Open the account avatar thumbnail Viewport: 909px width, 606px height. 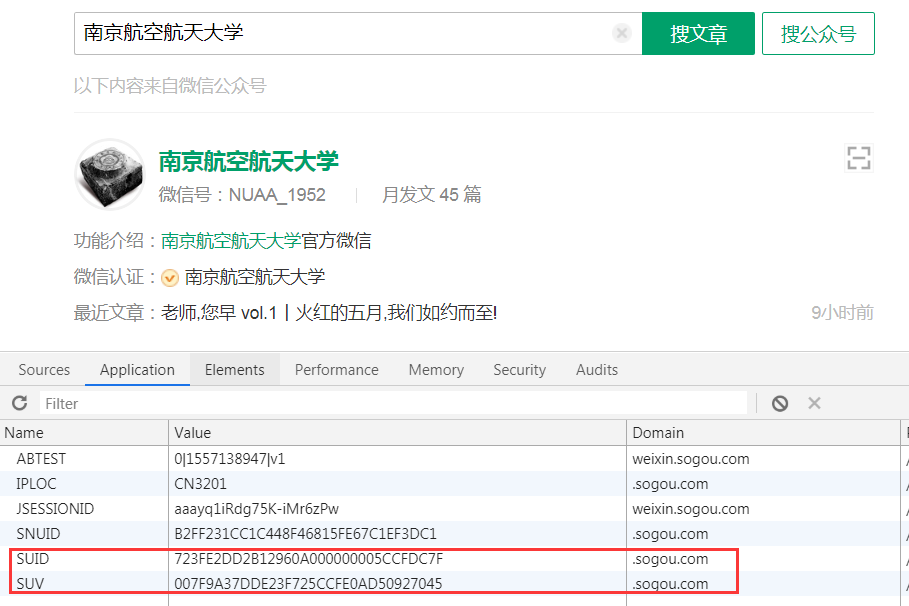110,174
